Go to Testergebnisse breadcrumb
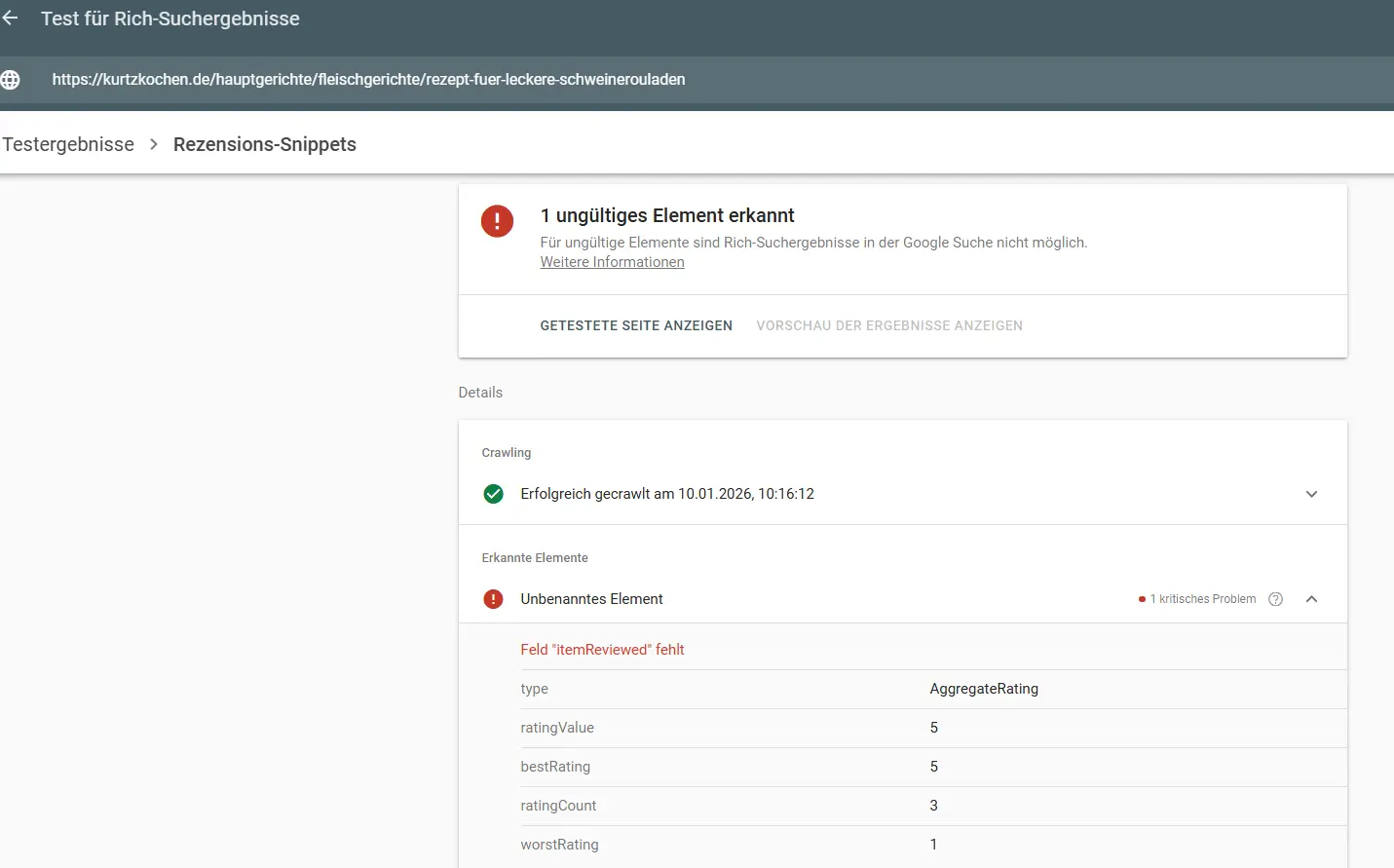Viewport: 1394px width, 868px height. click(x=68, y=144)
